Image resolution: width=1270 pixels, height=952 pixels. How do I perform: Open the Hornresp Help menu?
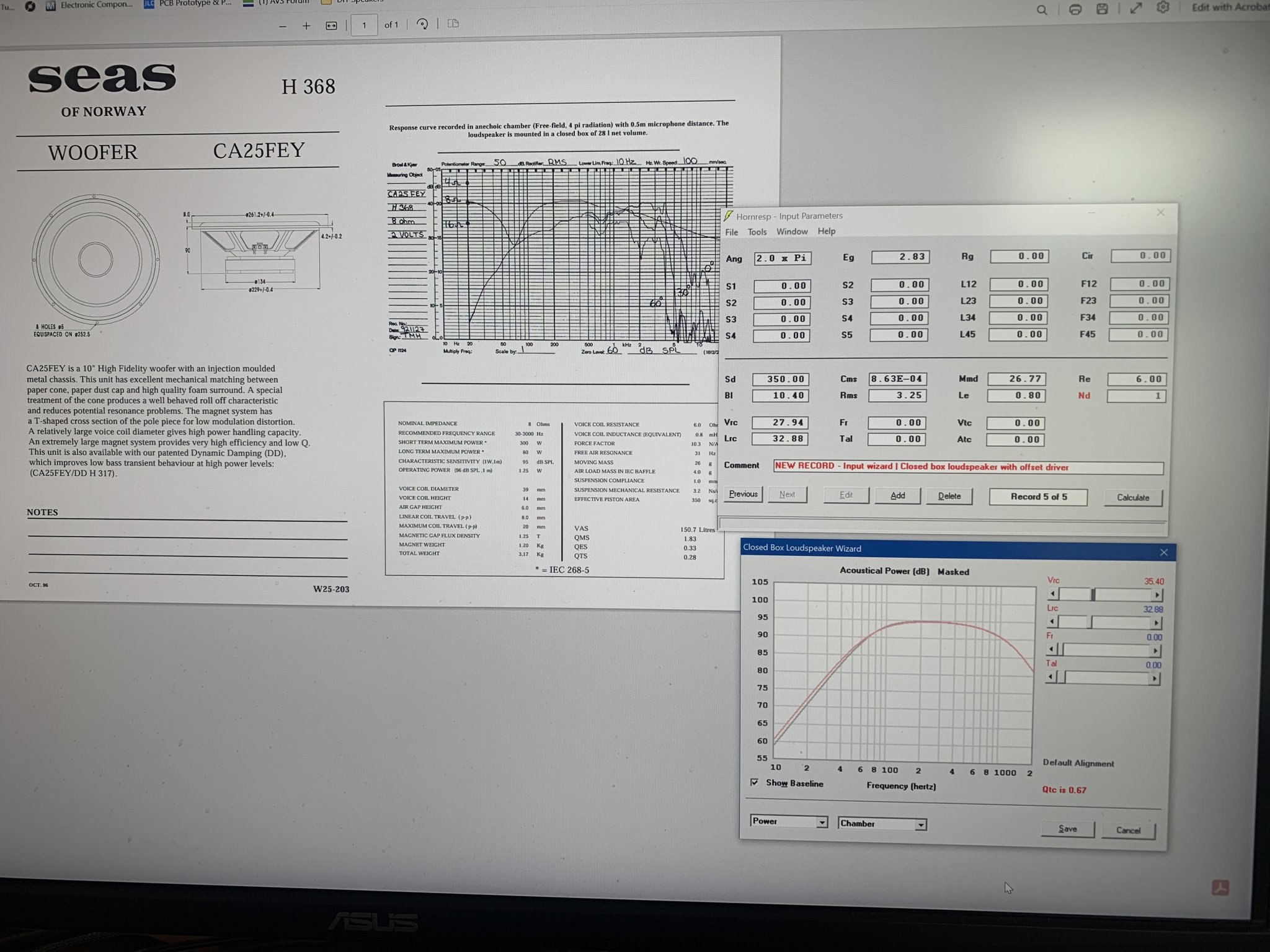click(x=827, y=231)
